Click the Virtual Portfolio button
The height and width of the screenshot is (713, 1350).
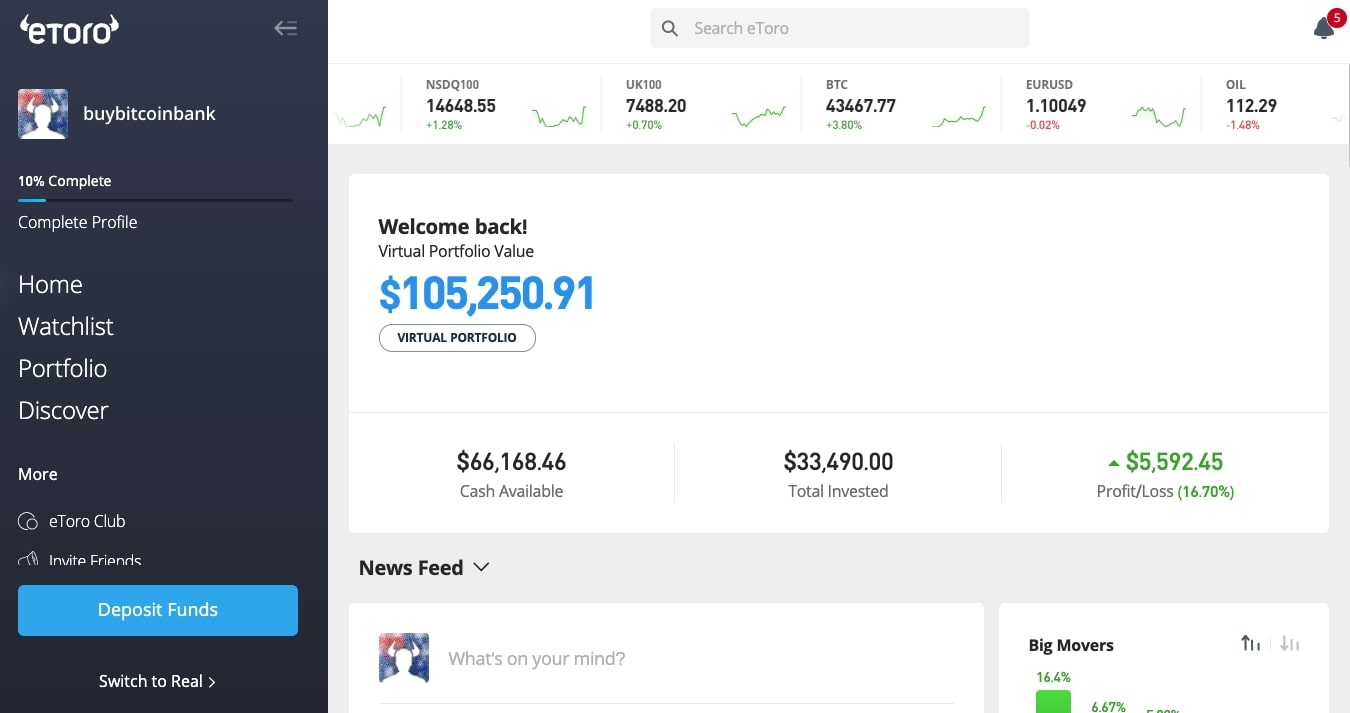(x=457, y=338)
